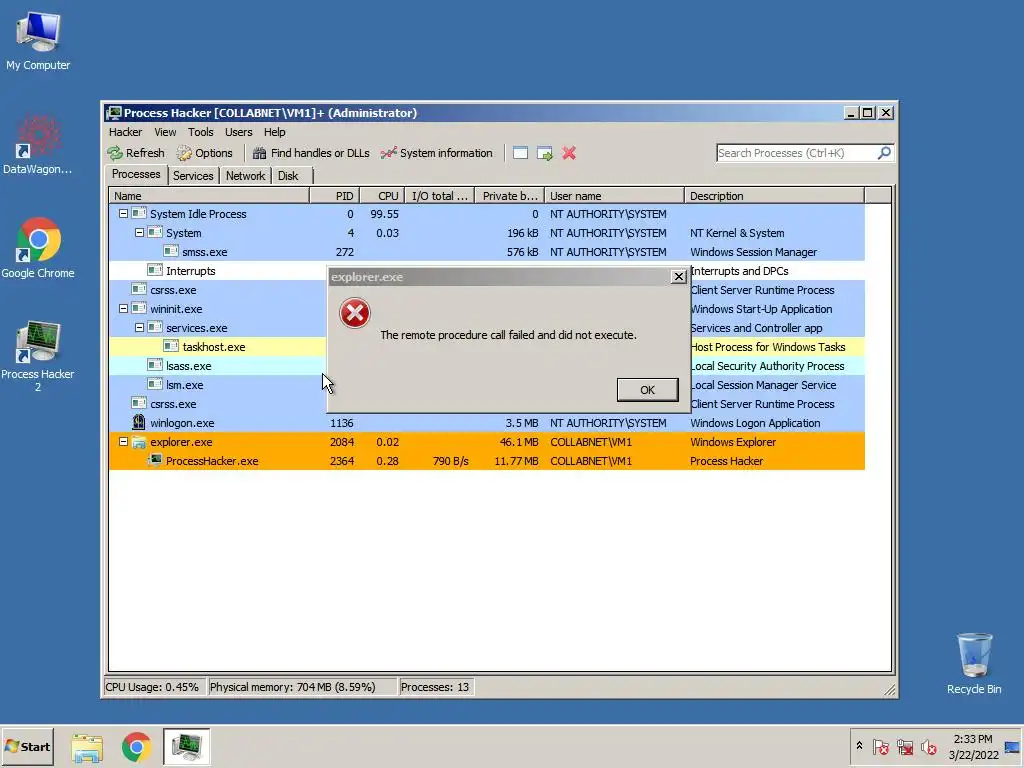Sort by the CPU column header
1024x768 pixels.
(382, 196)
